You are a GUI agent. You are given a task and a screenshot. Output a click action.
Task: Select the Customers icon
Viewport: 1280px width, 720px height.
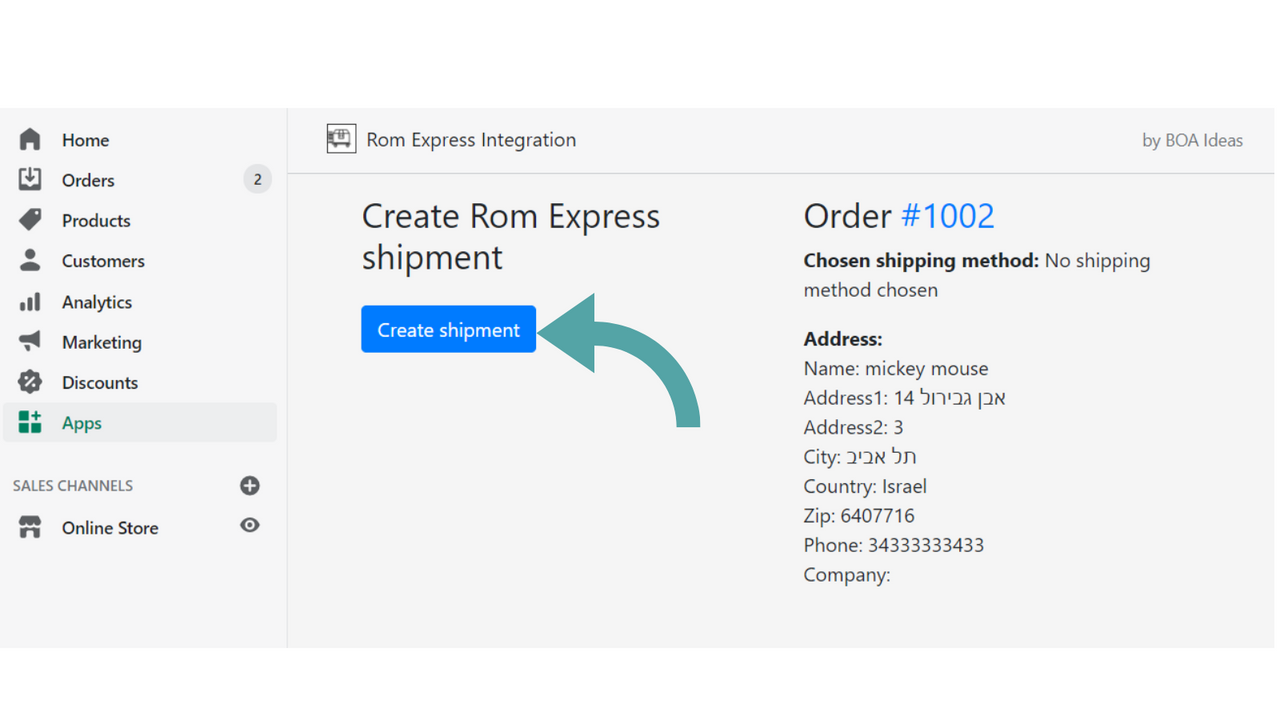31,261
